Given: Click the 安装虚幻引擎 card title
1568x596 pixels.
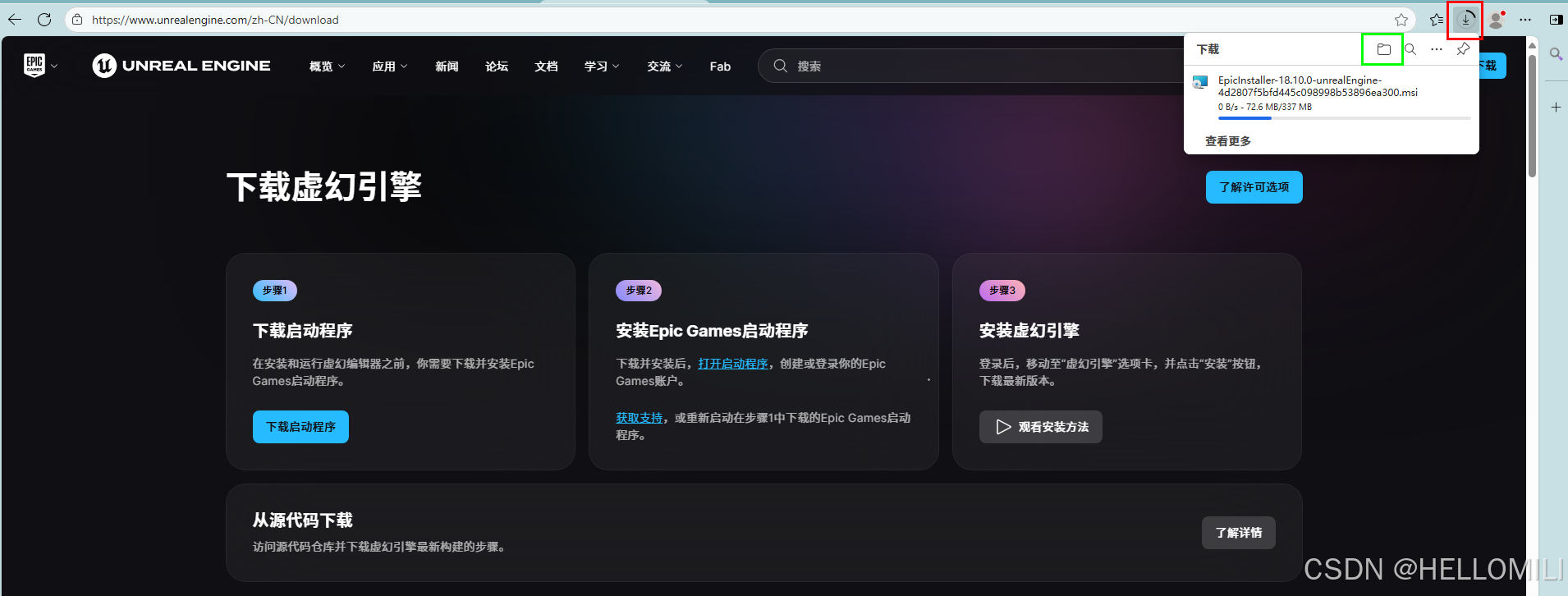Looking at the screenshot, I should 1029,331.
